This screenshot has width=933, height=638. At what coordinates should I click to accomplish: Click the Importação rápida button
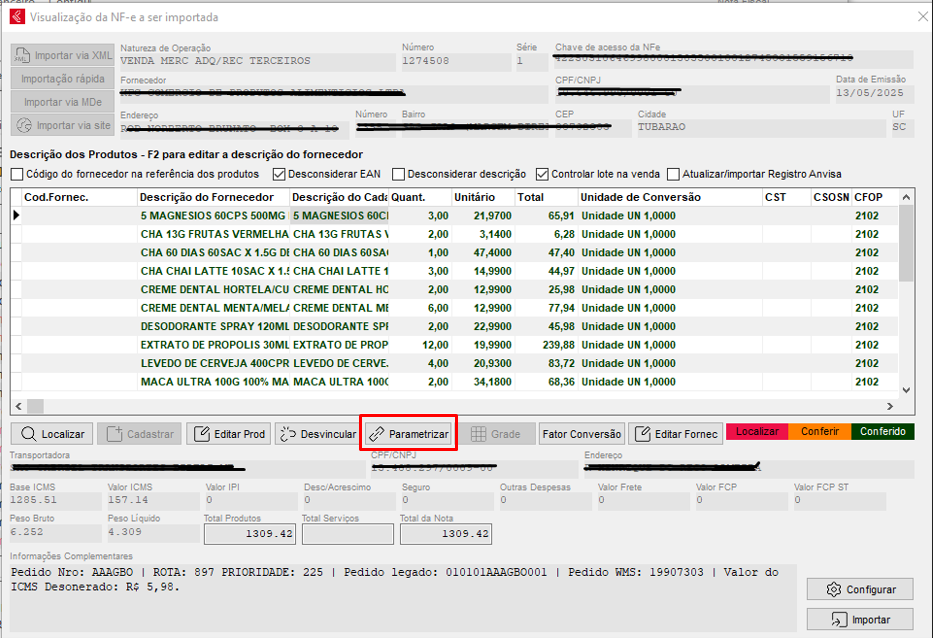(63, 79)
